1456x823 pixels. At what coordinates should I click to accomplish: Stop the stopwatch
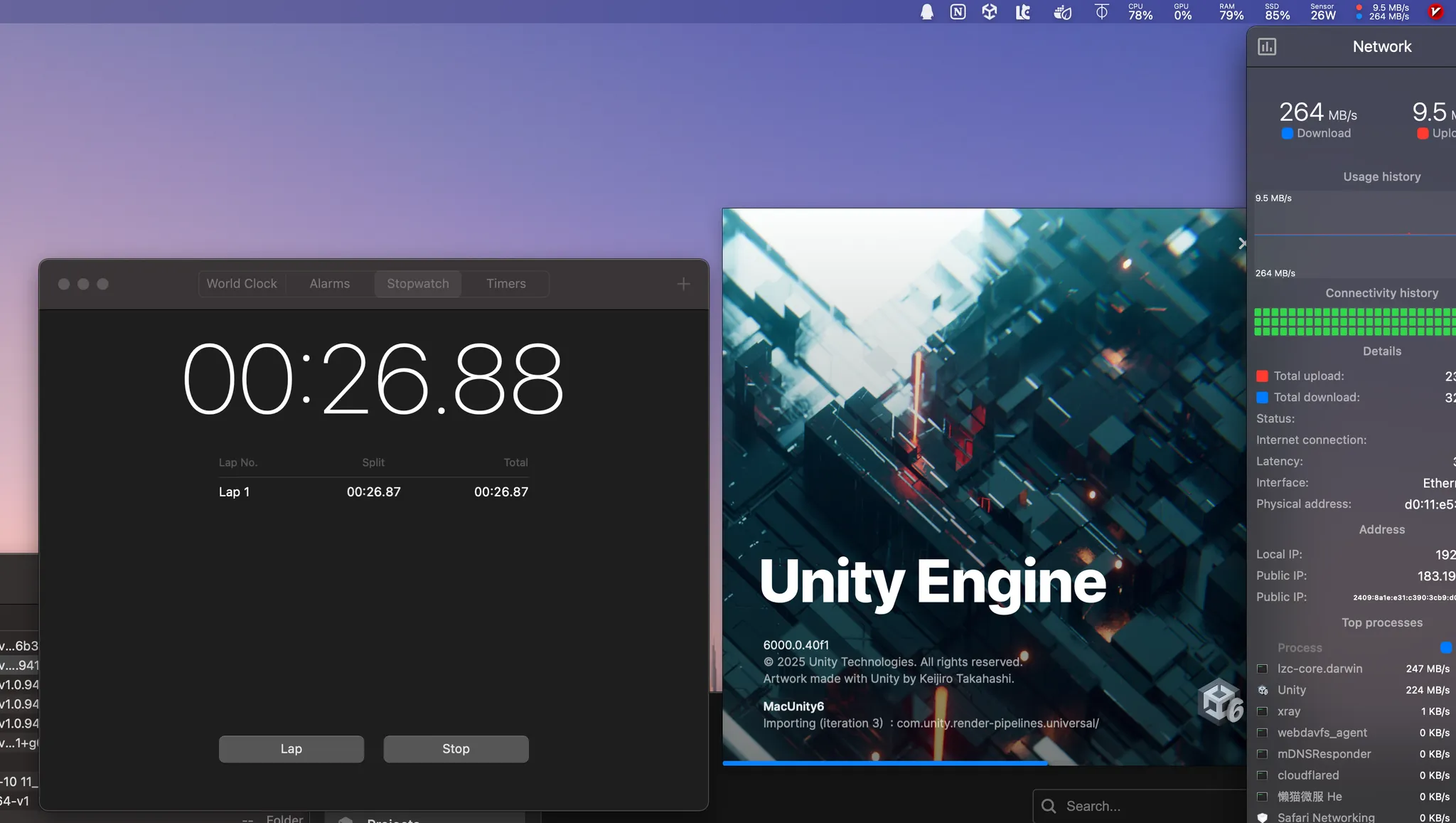point(456,749)
